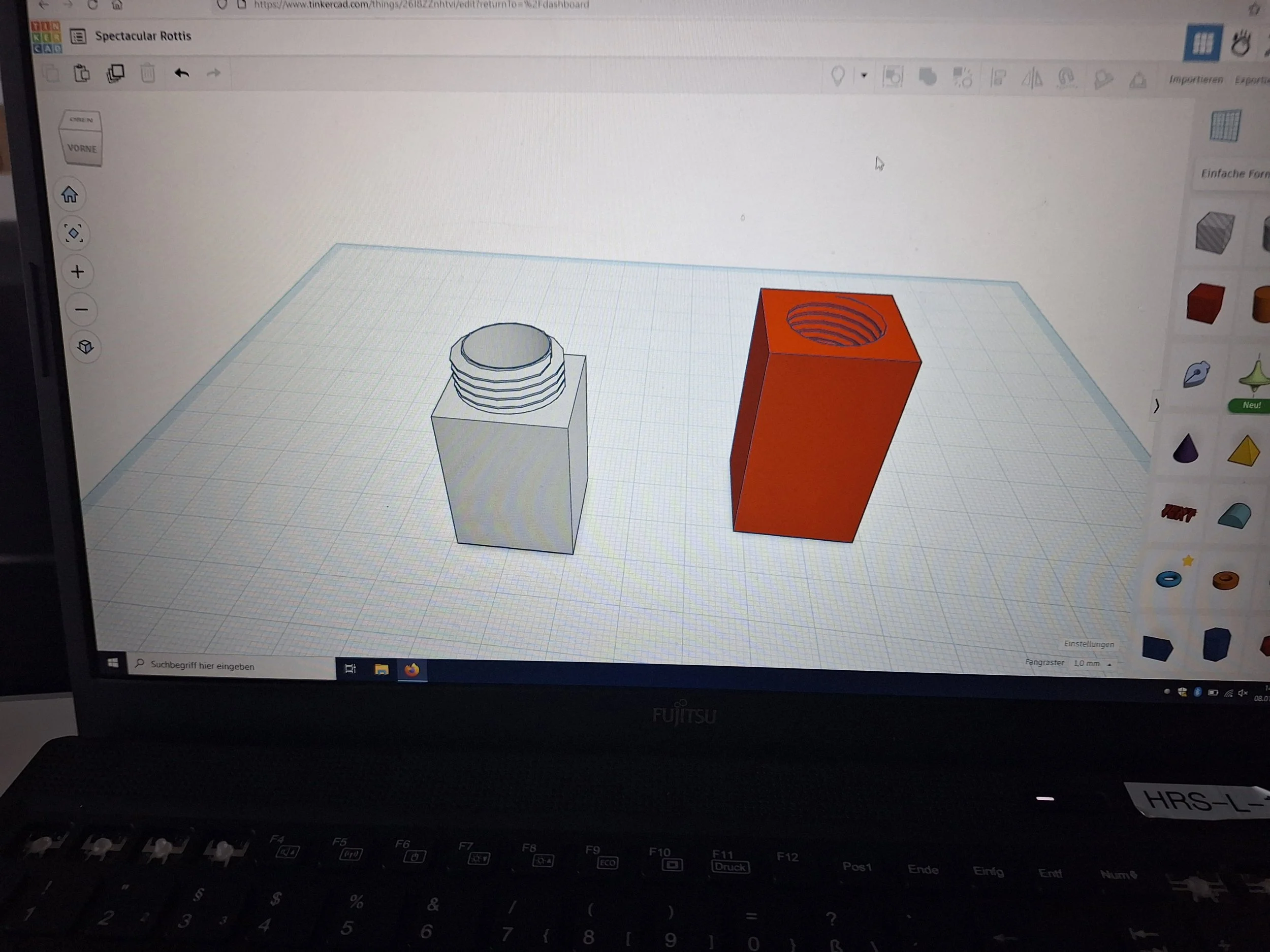Open the visibility dropdown arrow beside light bulb
The height and width of the screenshot is (952, 1270).
point(864,75)
